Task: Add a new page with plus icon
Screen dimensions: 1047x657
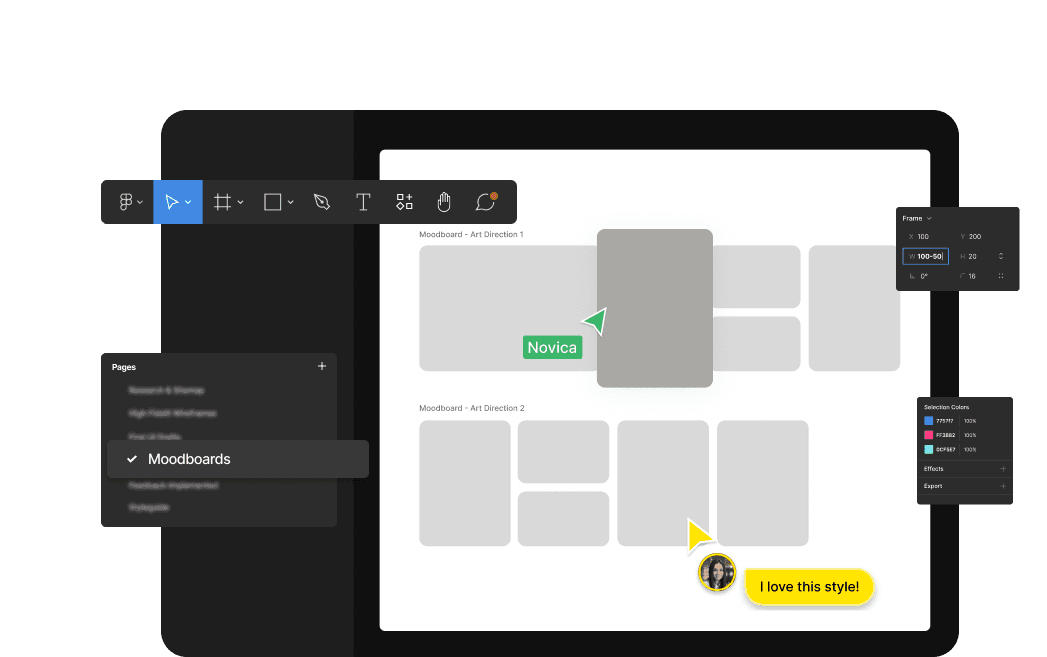Action: point(322,367)
